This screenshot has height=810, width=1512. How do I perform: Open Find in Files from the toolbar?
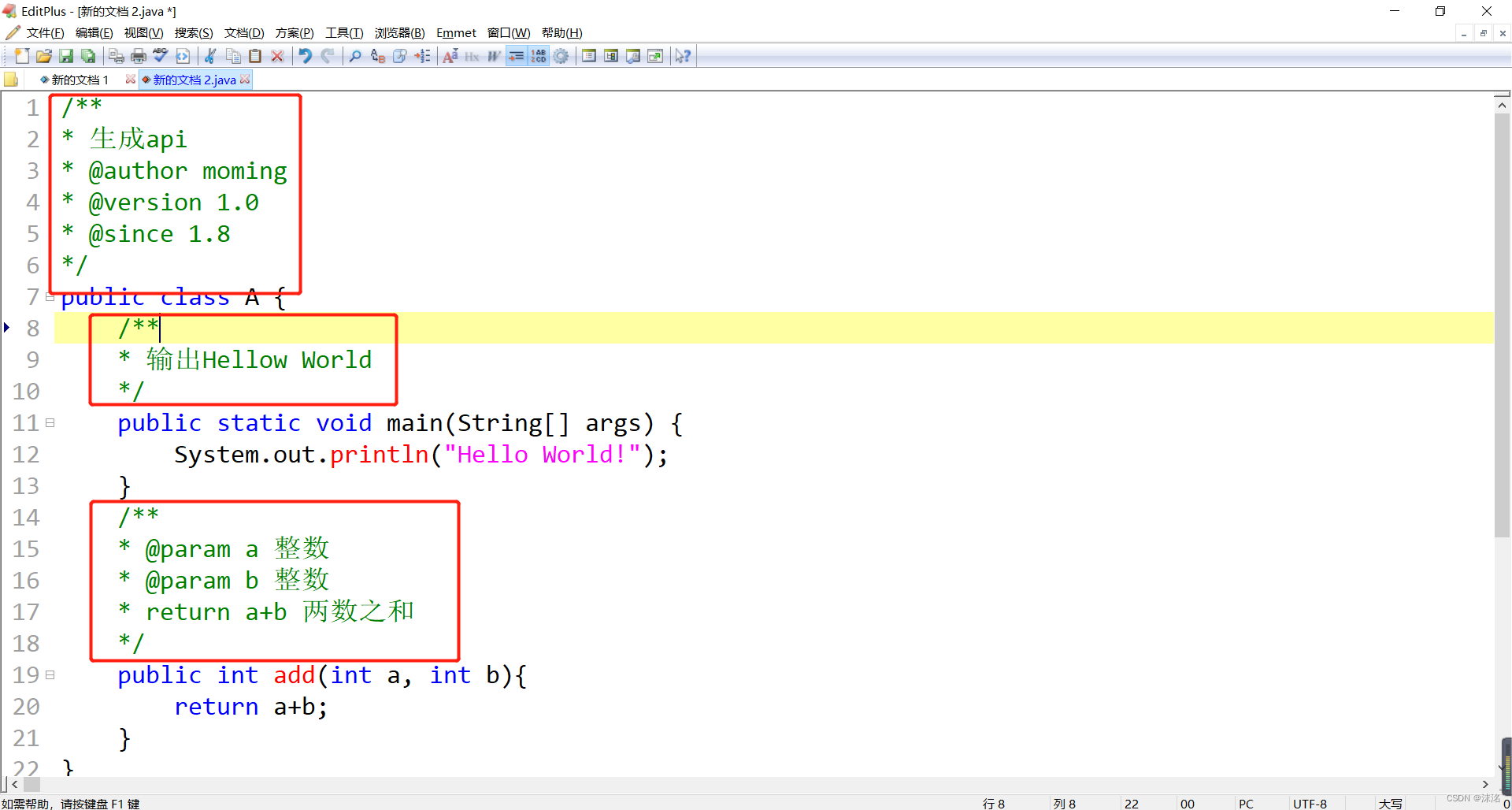400,56
